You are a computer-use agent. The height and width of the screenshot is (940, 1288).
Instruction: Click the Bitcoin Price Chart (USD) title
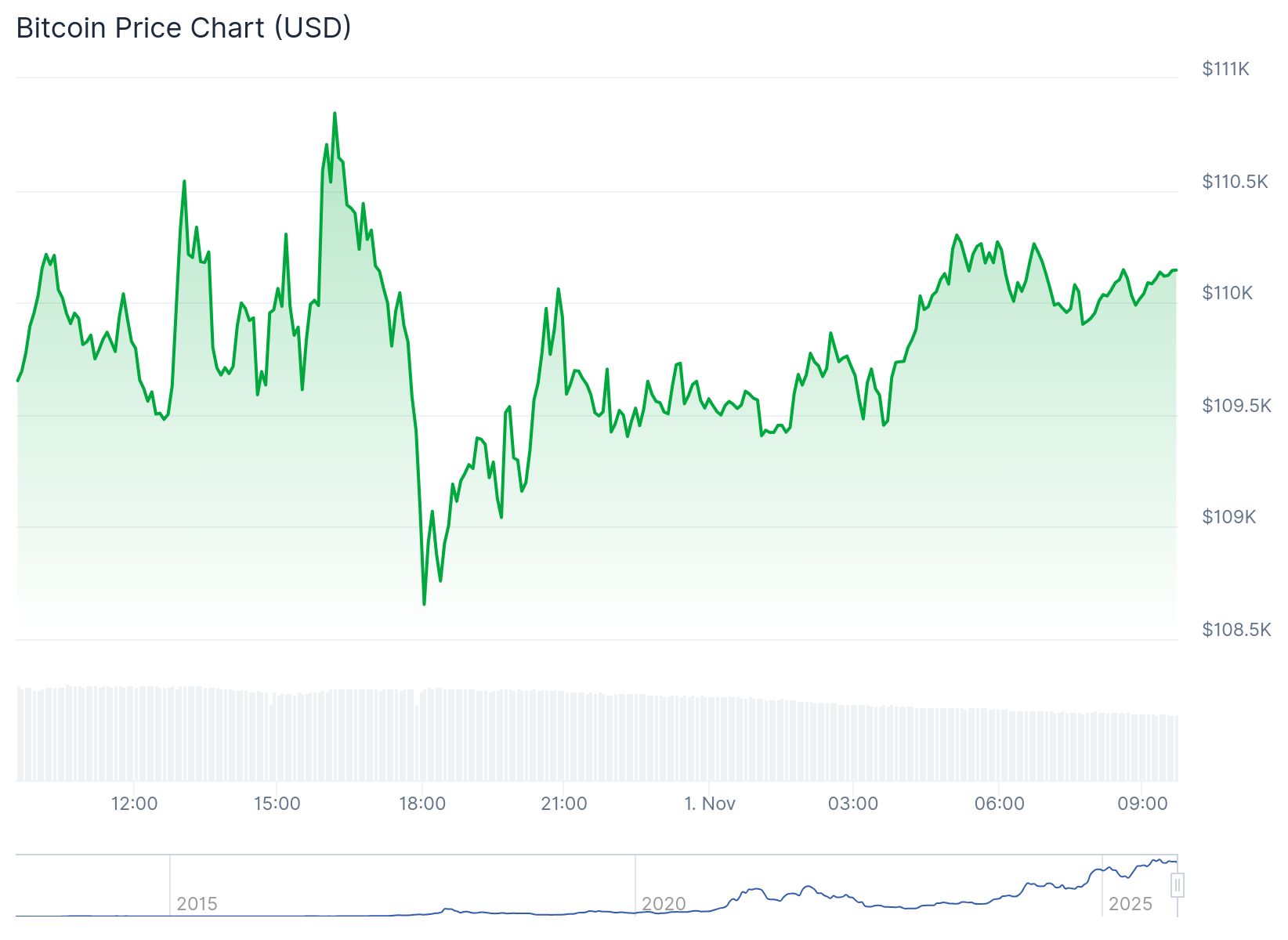(x=183, y=27)
